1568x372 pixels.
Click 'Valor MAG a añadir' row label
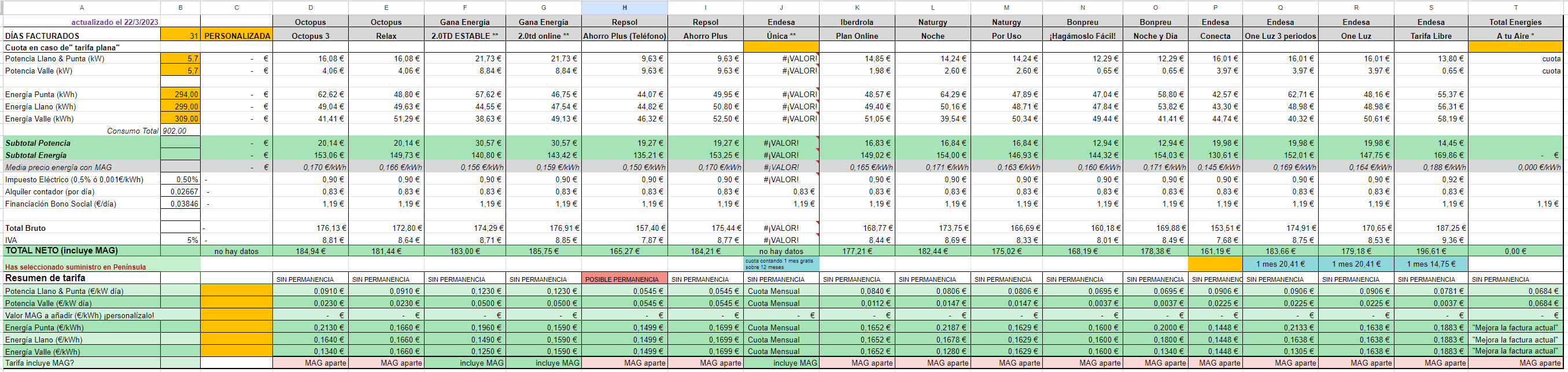(79, 315)
